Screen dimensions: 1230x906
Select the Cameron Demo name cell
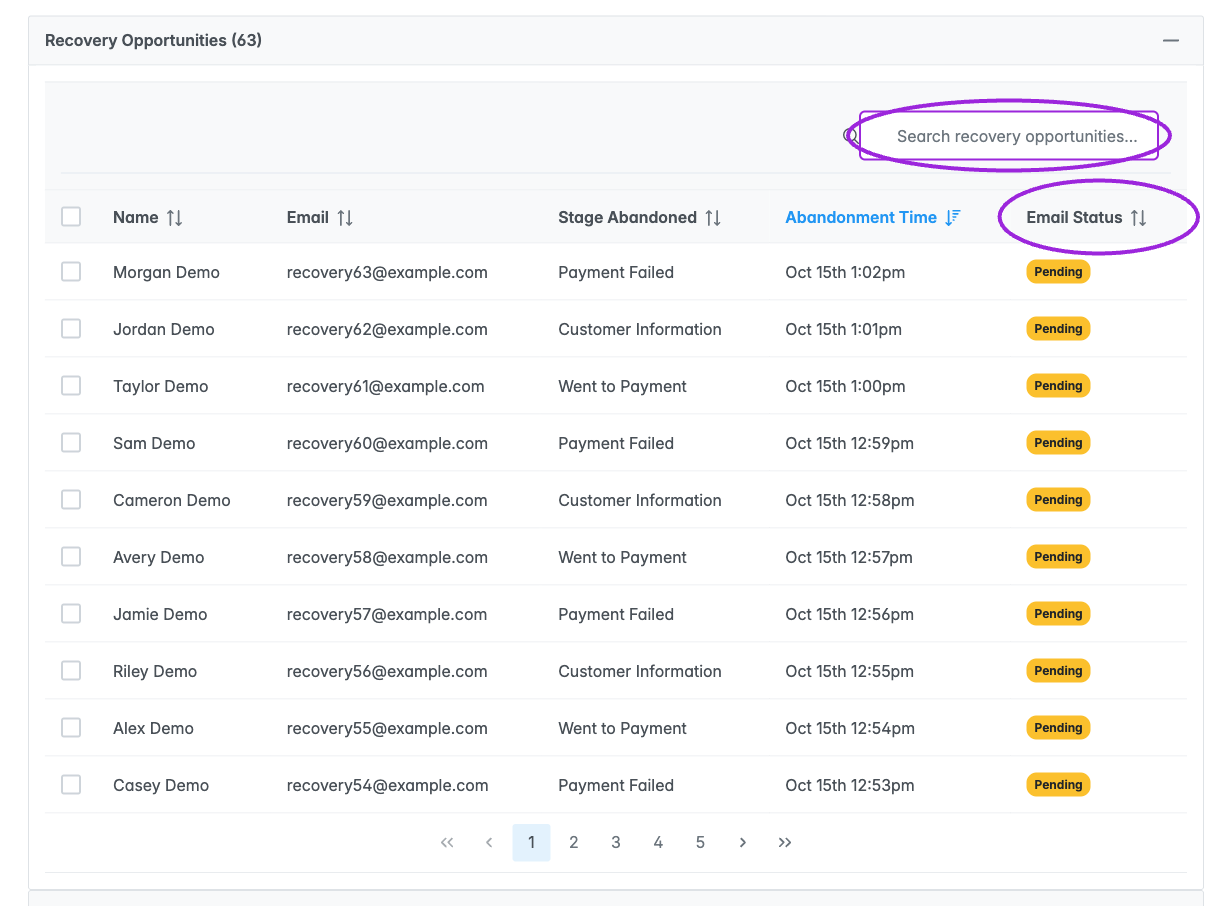(172, 500)
